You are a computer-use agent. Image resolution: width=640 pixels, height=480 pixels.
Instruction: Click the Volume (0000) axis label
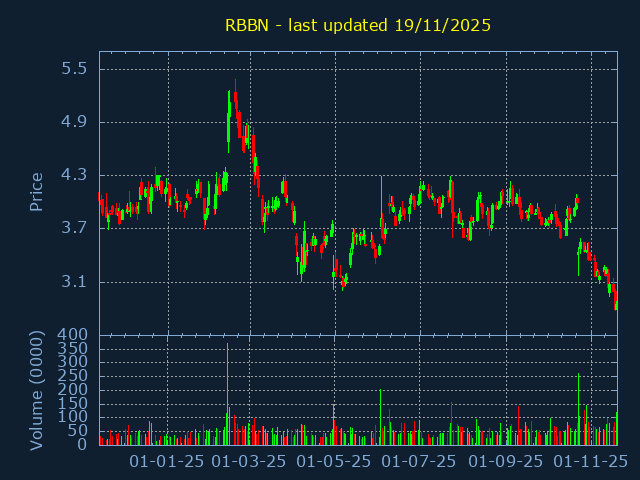tap(37, 388)
